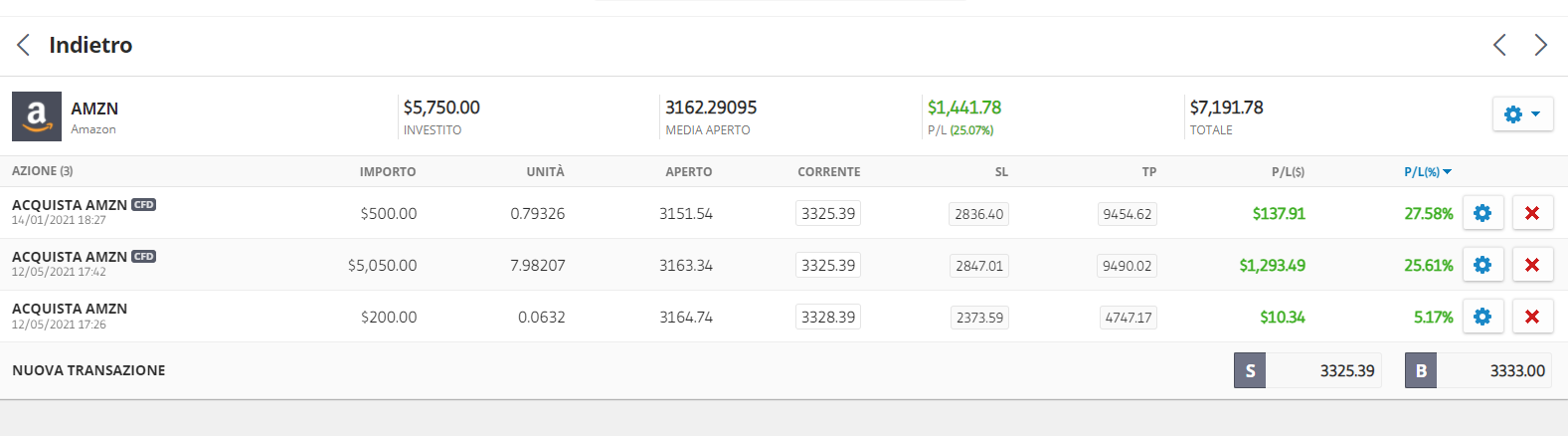Click the $7,191.78 TOTALE value

click(1227, 107)
